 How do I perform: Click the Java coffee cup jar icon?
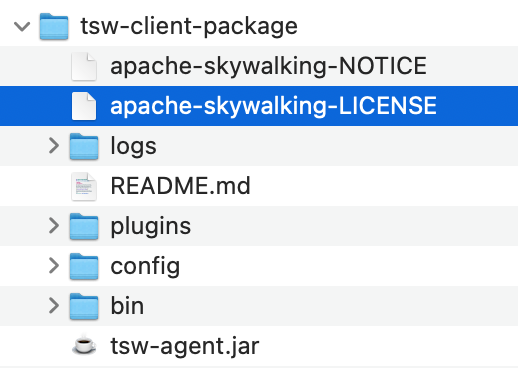point(84,345)
